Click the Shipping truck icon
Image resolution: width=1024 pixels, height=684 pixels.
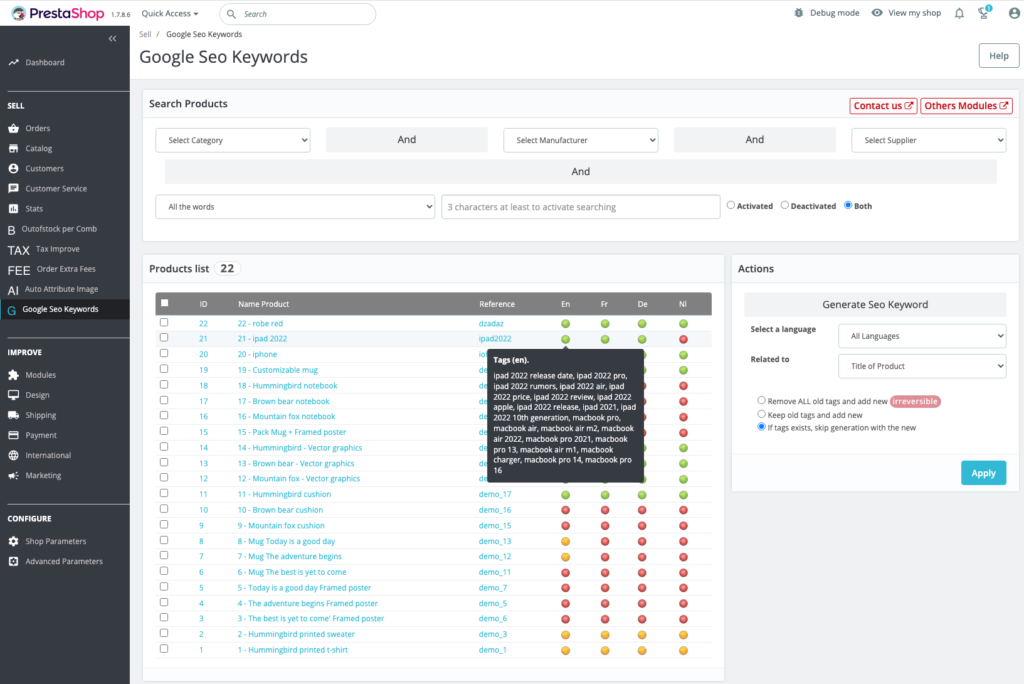[13, 415]
